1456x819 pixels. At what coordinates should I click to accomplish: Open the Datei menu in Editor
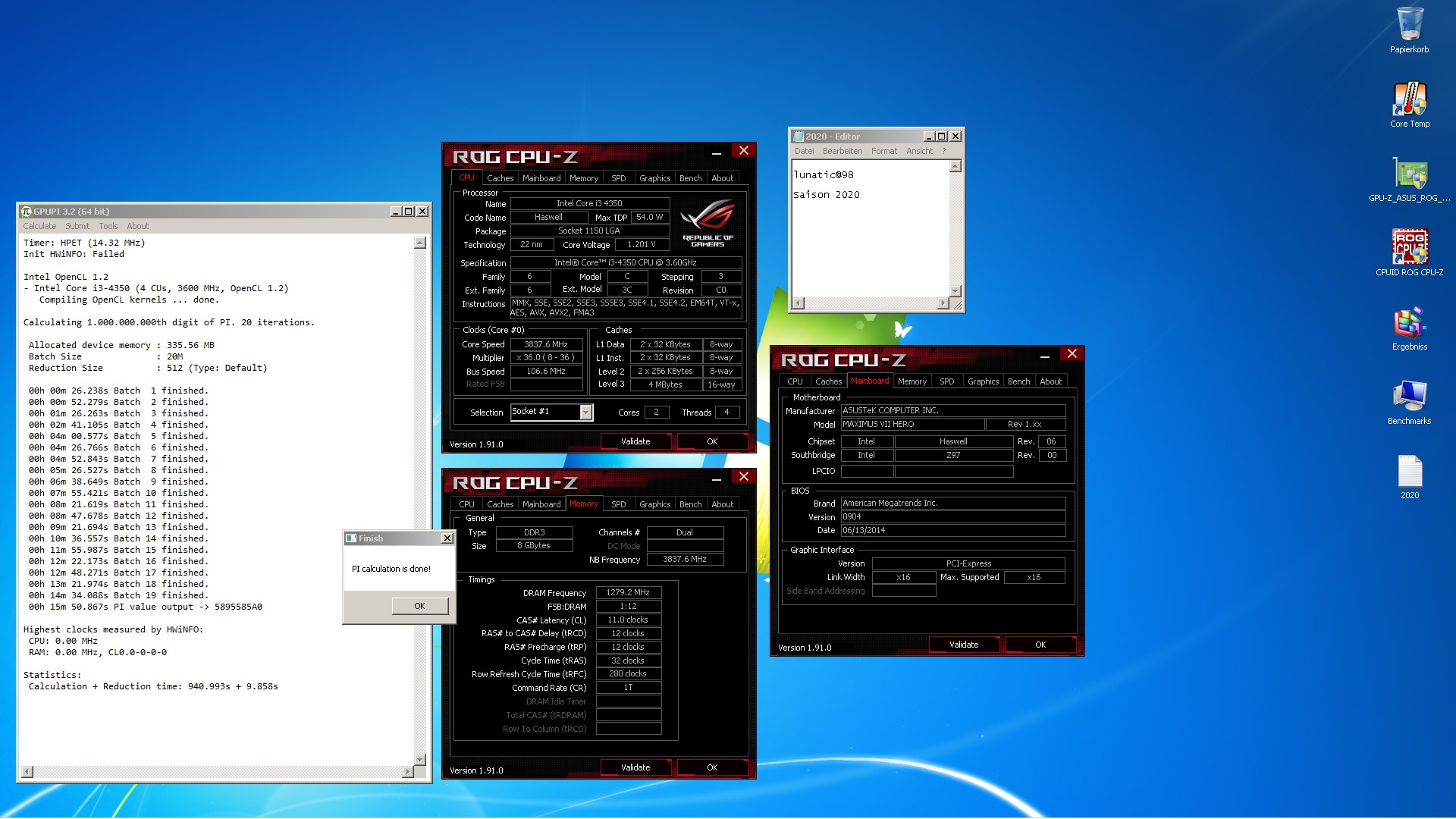coord(804,151)
